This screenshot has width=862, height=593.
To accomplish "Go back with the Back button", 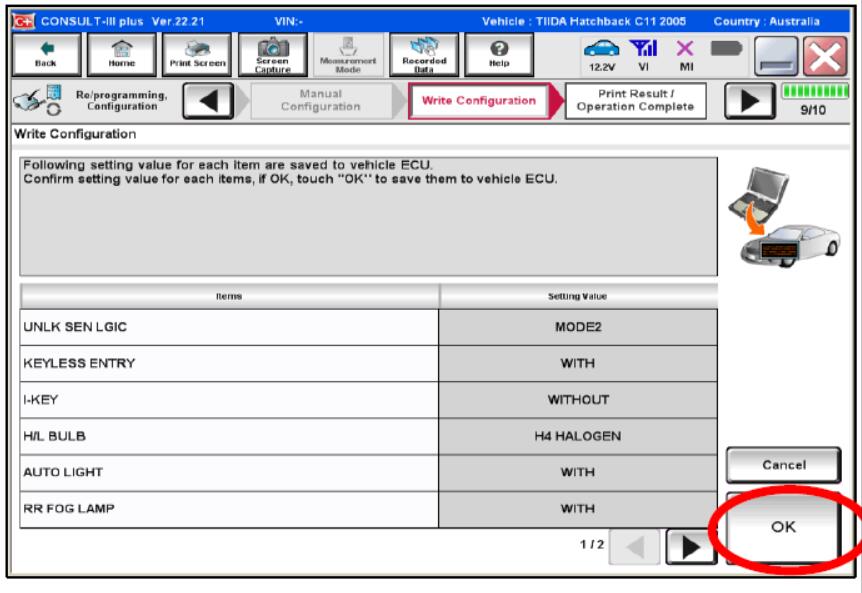I will (46, 54).
